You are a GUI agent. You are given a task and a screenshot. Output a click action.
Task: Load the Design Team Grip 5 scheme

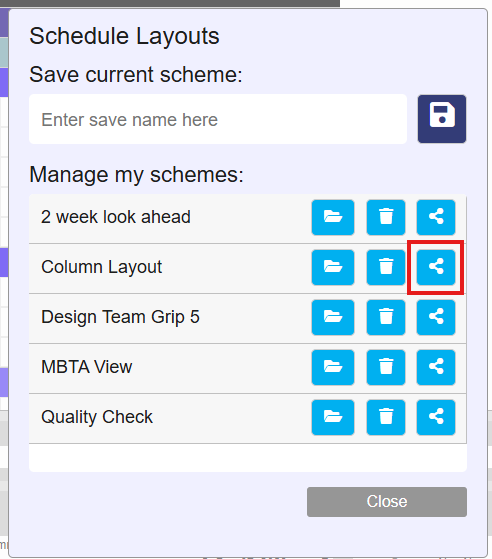click(333, 317)
